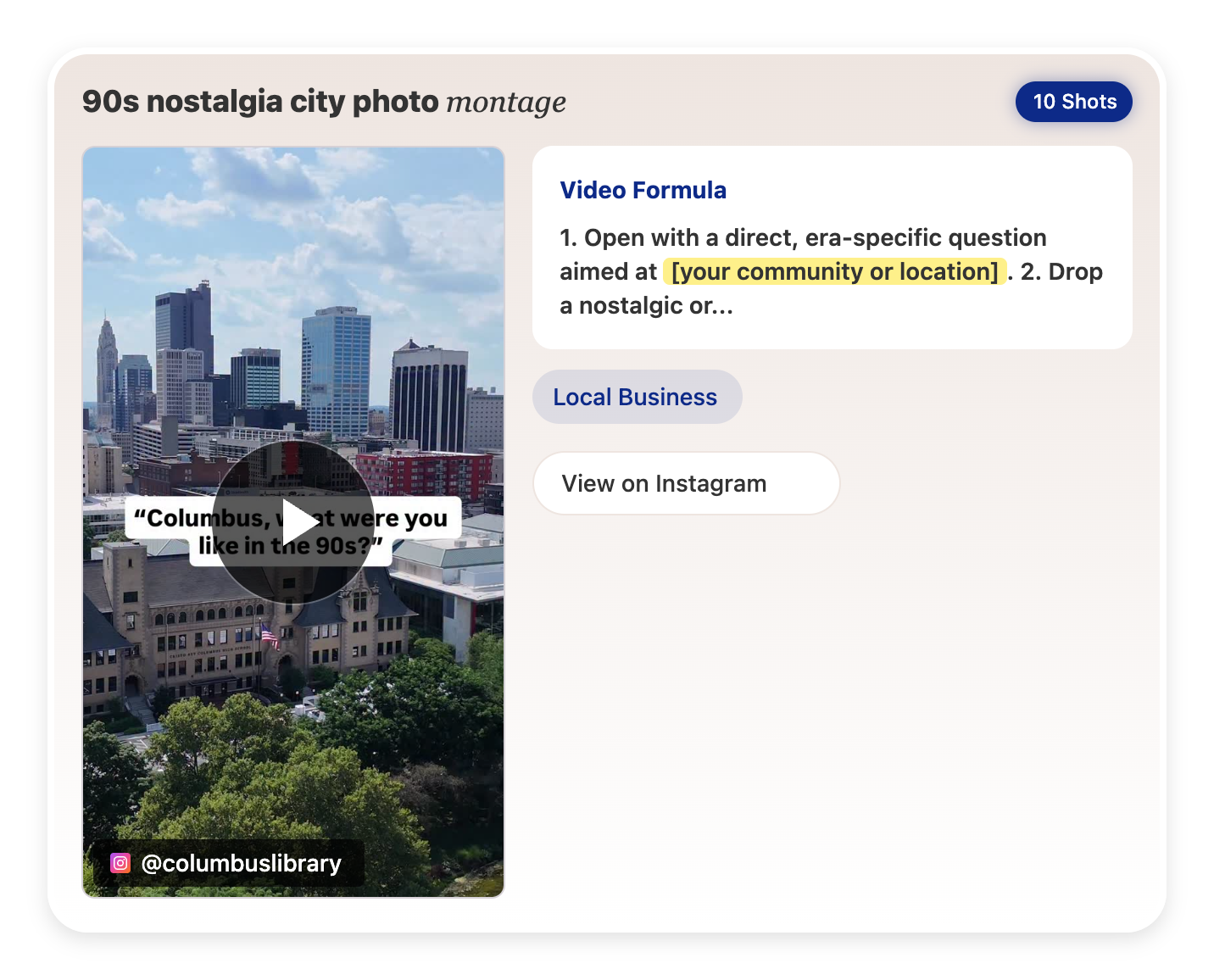
Task: Select the Local Business tag
Action: [636, 397]
